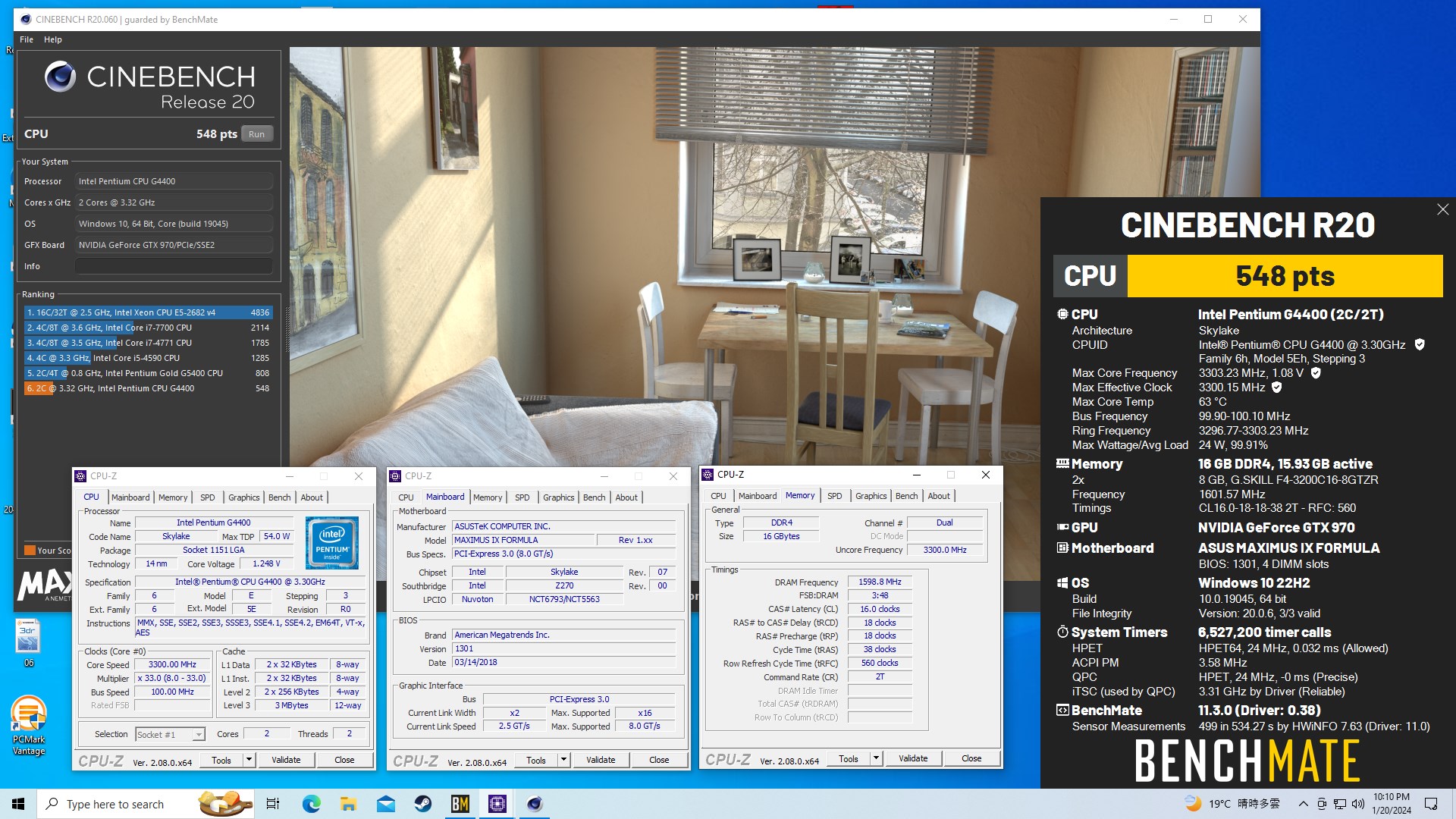Click the verified shield next to Max Core Frequency
Image resolution: width=1456 pixels, height=819 pixels.
pos(1316,373)
